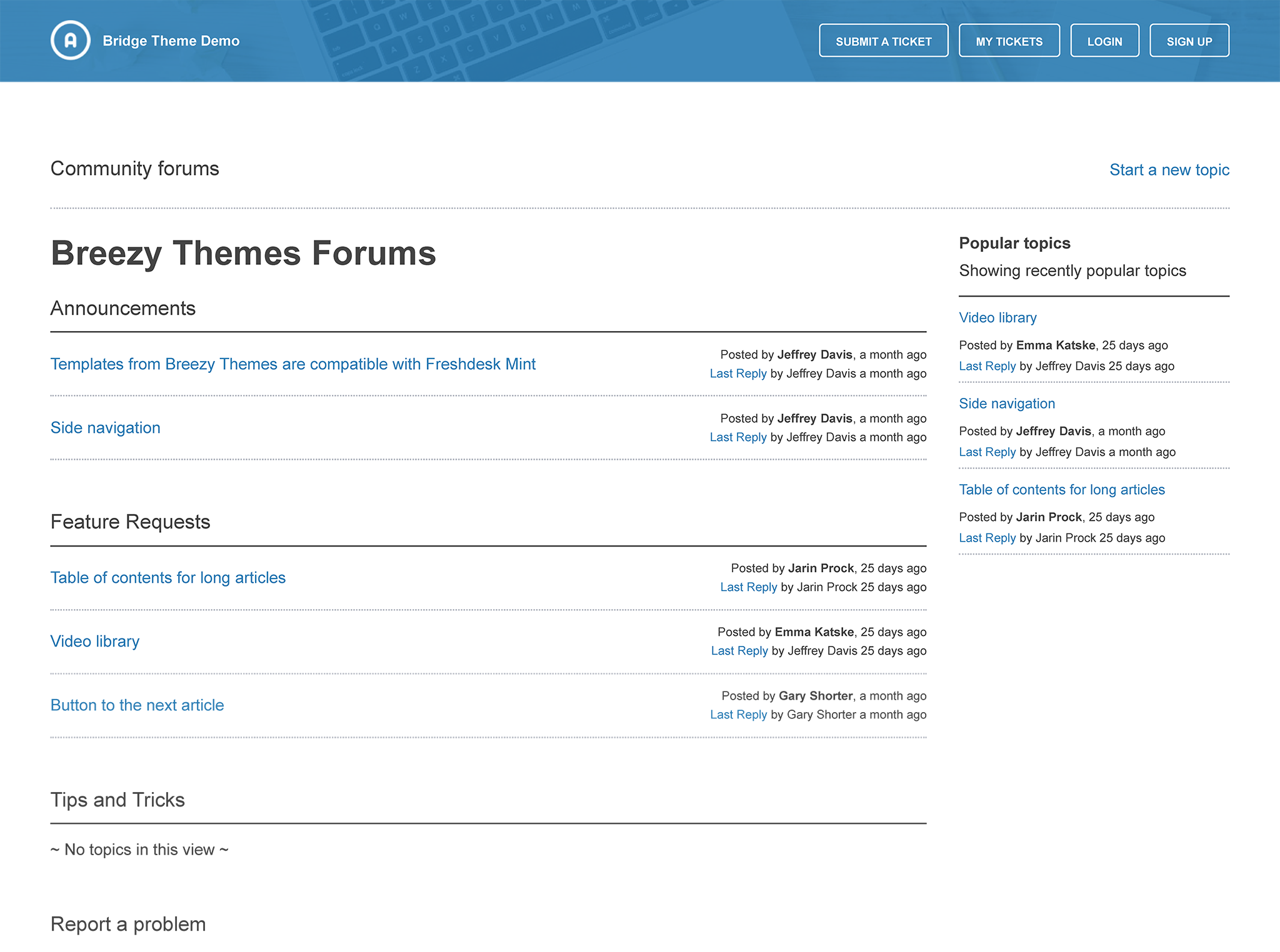Image resolution: width=1280 pixels, height=952 pixels.
Task: Click the Bridge Theme Demo logo icon
Action: coord(70,41)
